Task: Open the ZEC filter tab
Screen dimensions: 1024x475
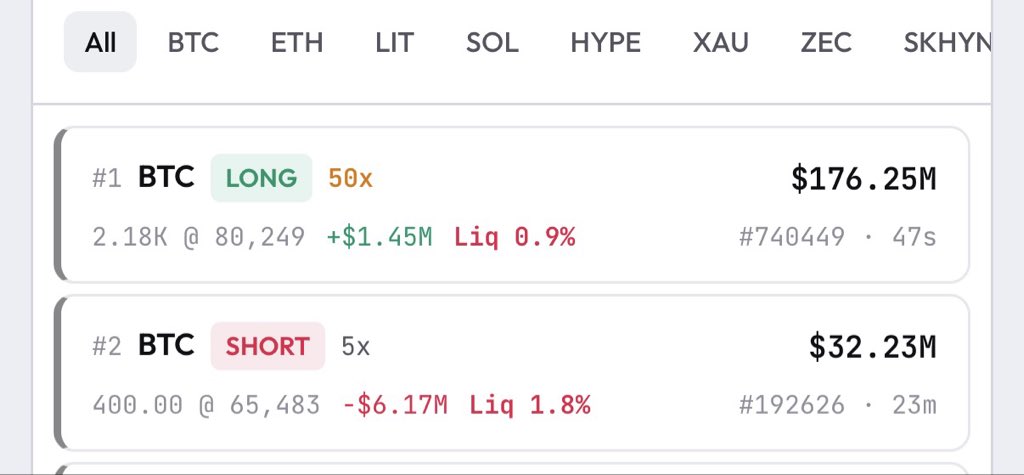Action: tap(826, 42)
